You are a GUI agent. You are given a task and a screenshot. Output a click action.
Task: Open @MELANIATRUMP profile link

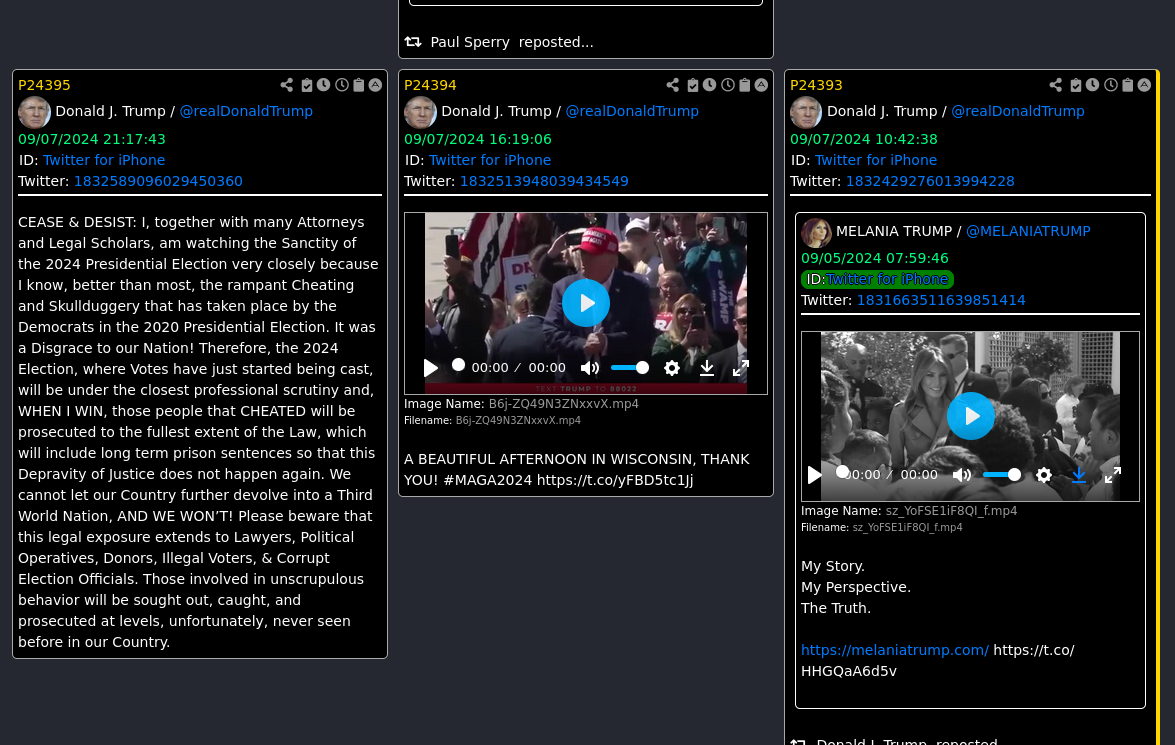[x=1028, y=232]
